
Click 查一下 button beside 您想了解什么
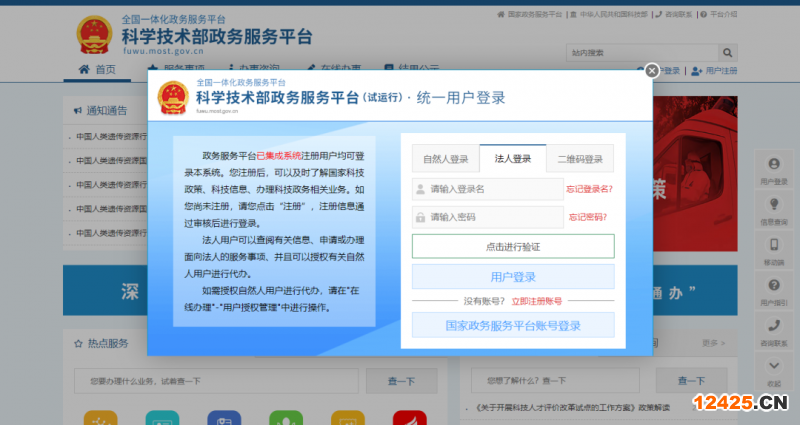(691, 381)
